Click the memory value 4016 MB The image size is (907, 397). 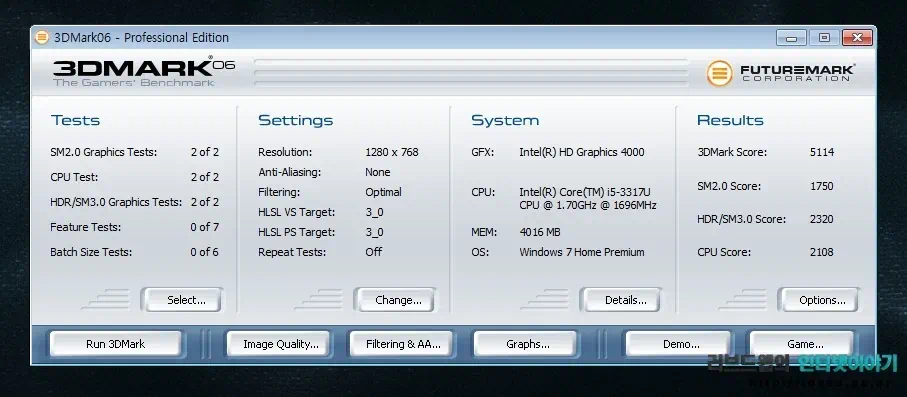(x=540, y=232)
